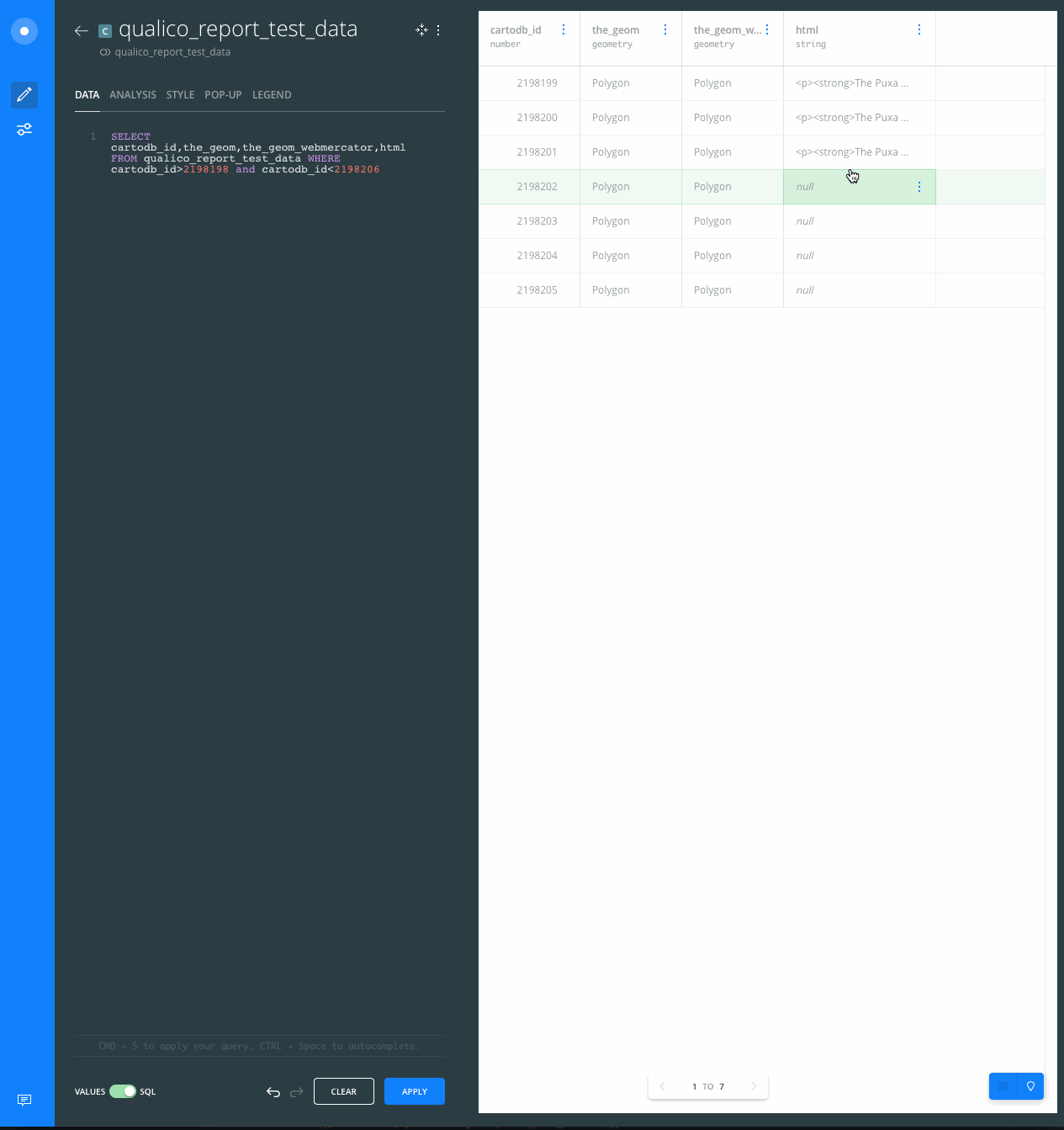Select cartodb_id cell 2198205

point(529,290)
